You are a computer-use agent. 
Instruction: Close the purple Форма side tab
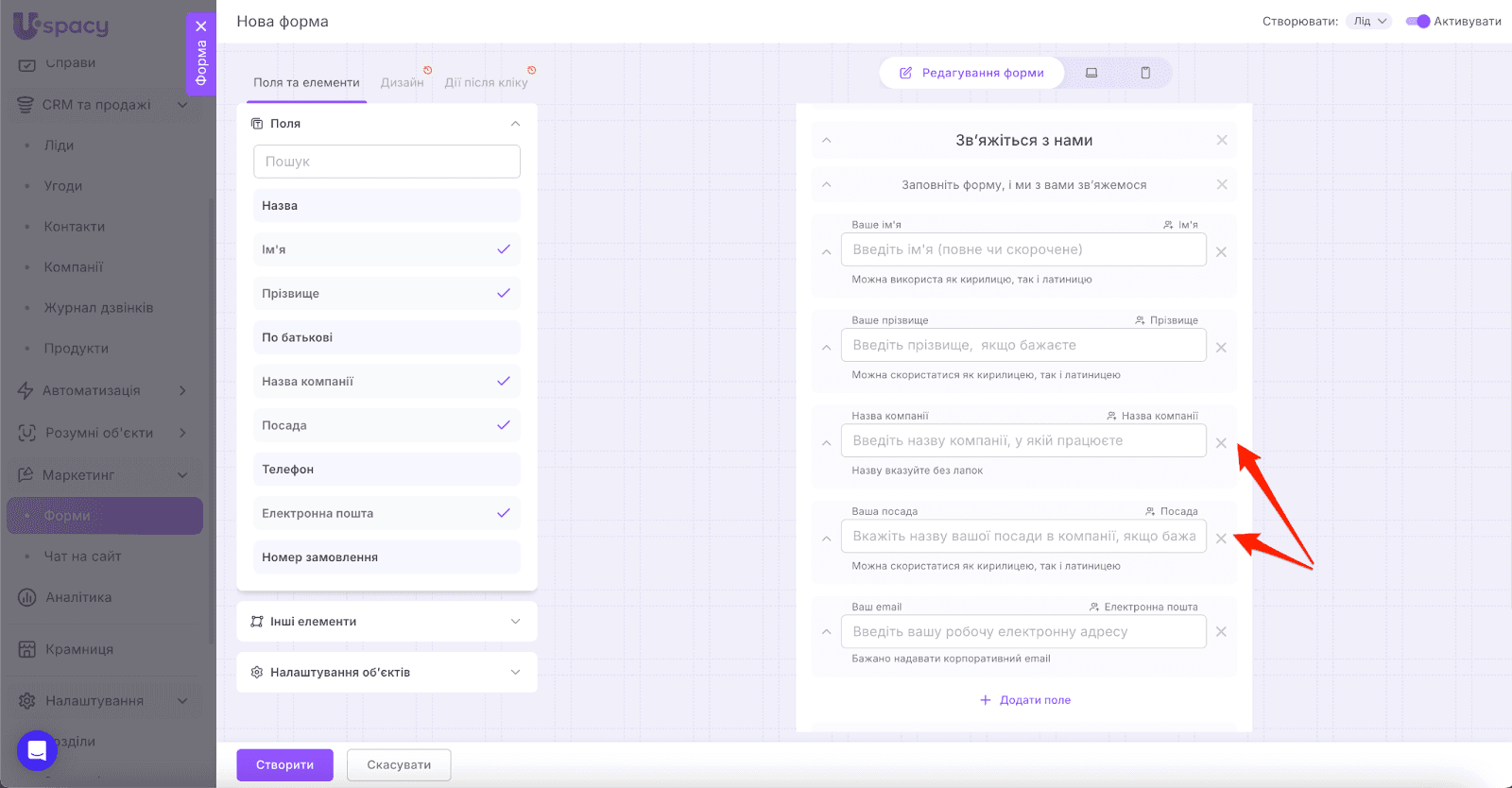(201, 26)
